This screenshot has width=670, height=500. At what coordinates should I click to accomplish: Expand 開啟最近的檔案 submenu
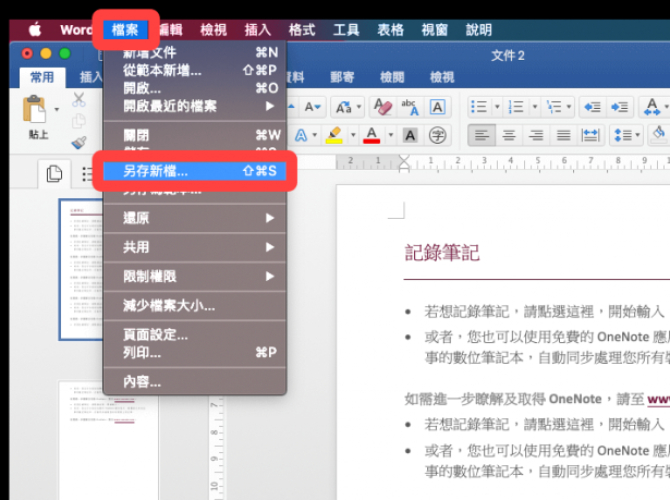195,106
